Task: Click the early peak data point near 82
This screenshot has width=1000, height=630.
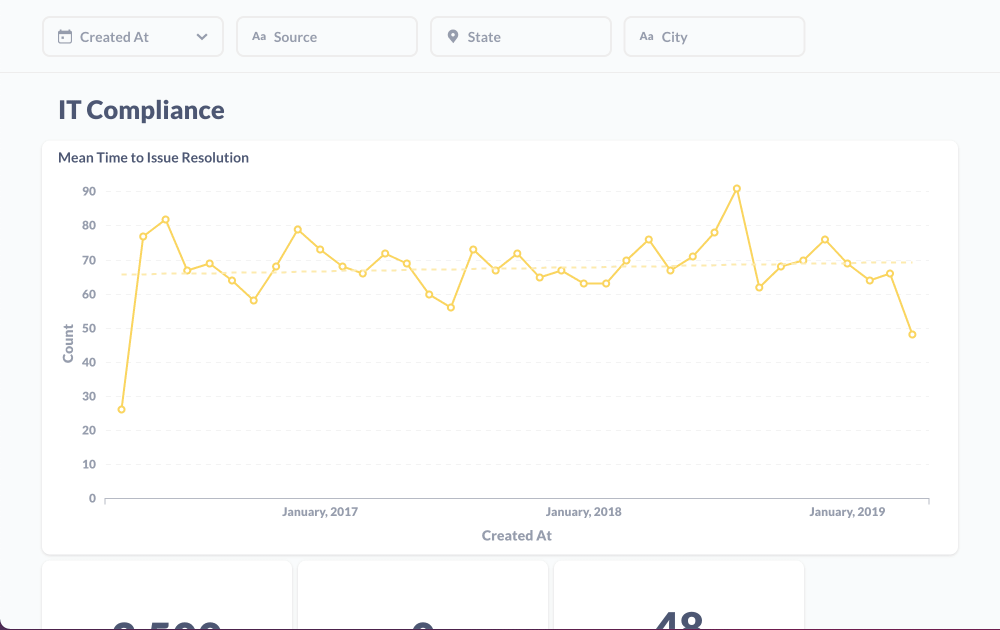Action: tap(165, 219)
